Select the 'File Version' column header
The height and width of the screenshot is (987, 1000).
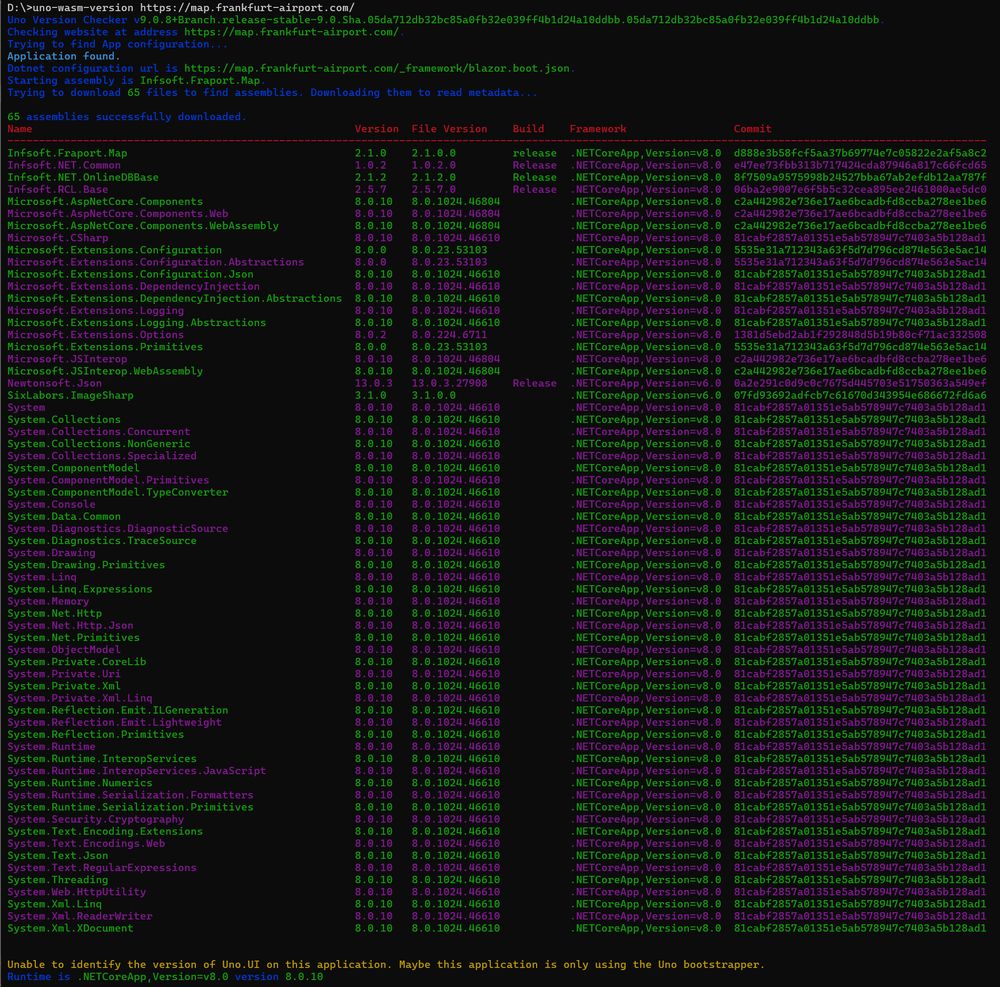(x=449, y=129)
